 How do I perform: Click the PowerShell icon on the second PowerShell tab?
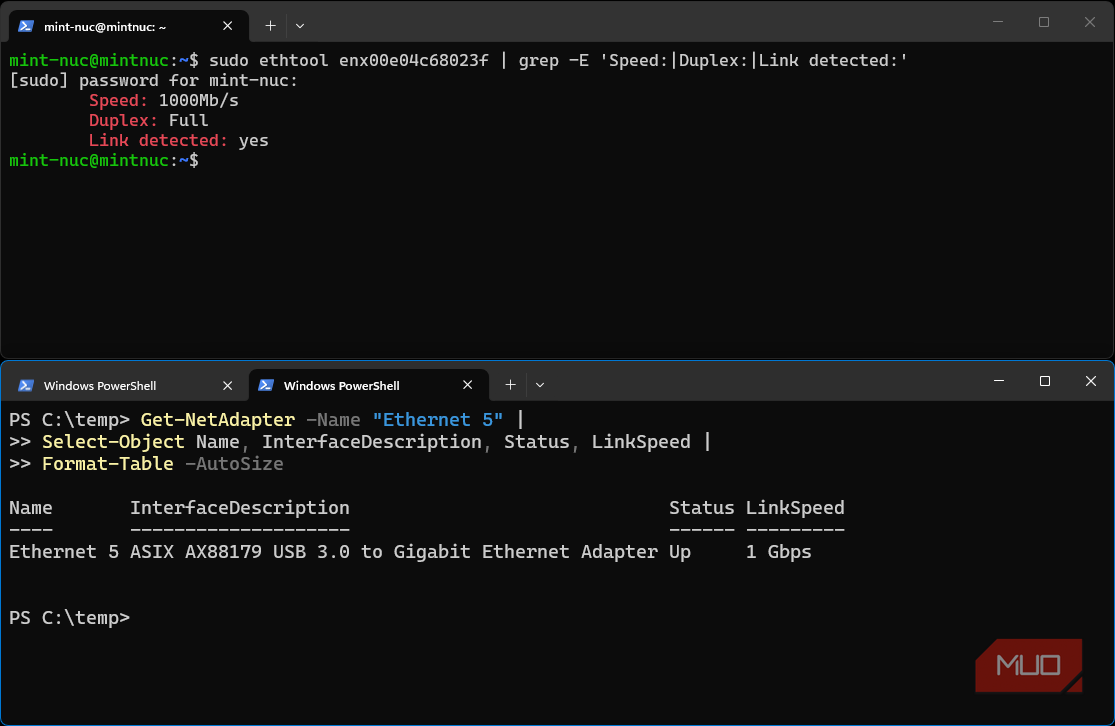pos(266,385)
